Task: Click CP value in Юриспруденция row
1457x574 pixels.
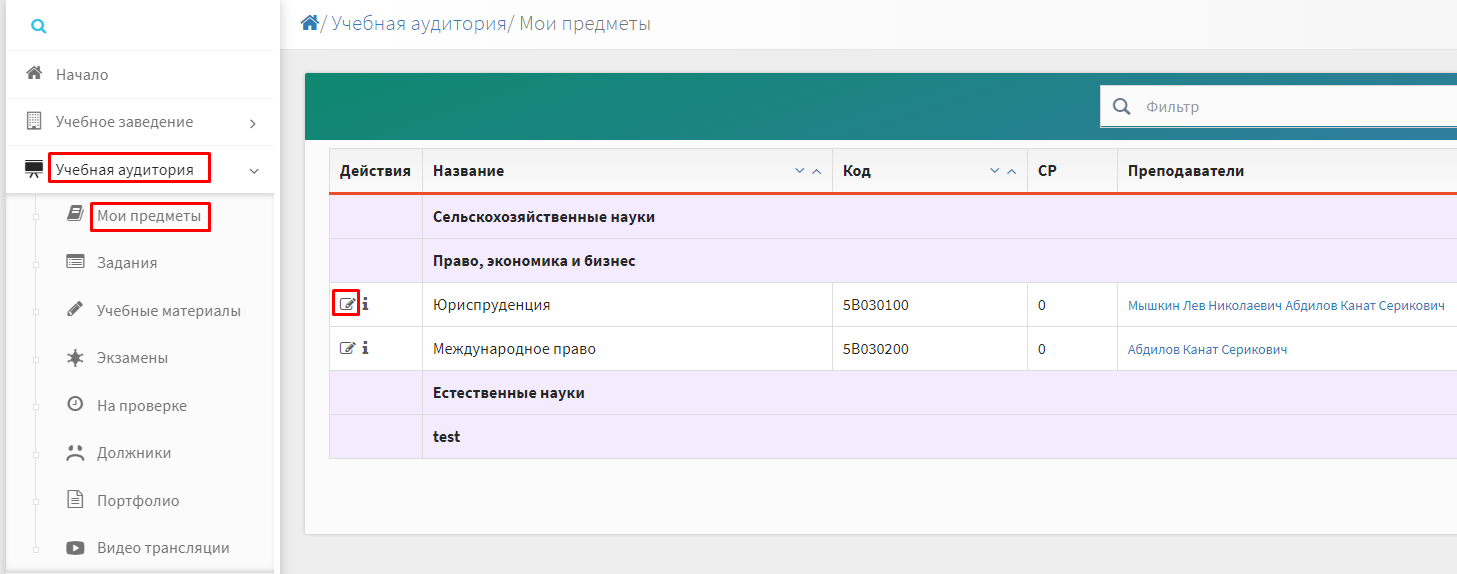Action: coord(1042,305)
